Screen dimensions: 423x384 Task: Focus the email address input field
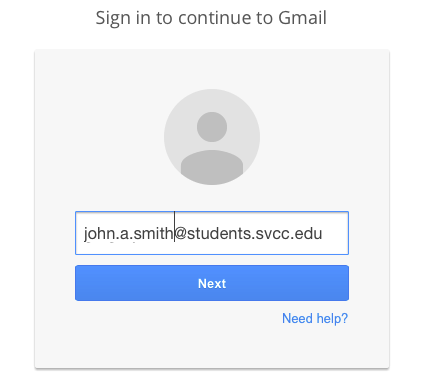pos(212,233)
